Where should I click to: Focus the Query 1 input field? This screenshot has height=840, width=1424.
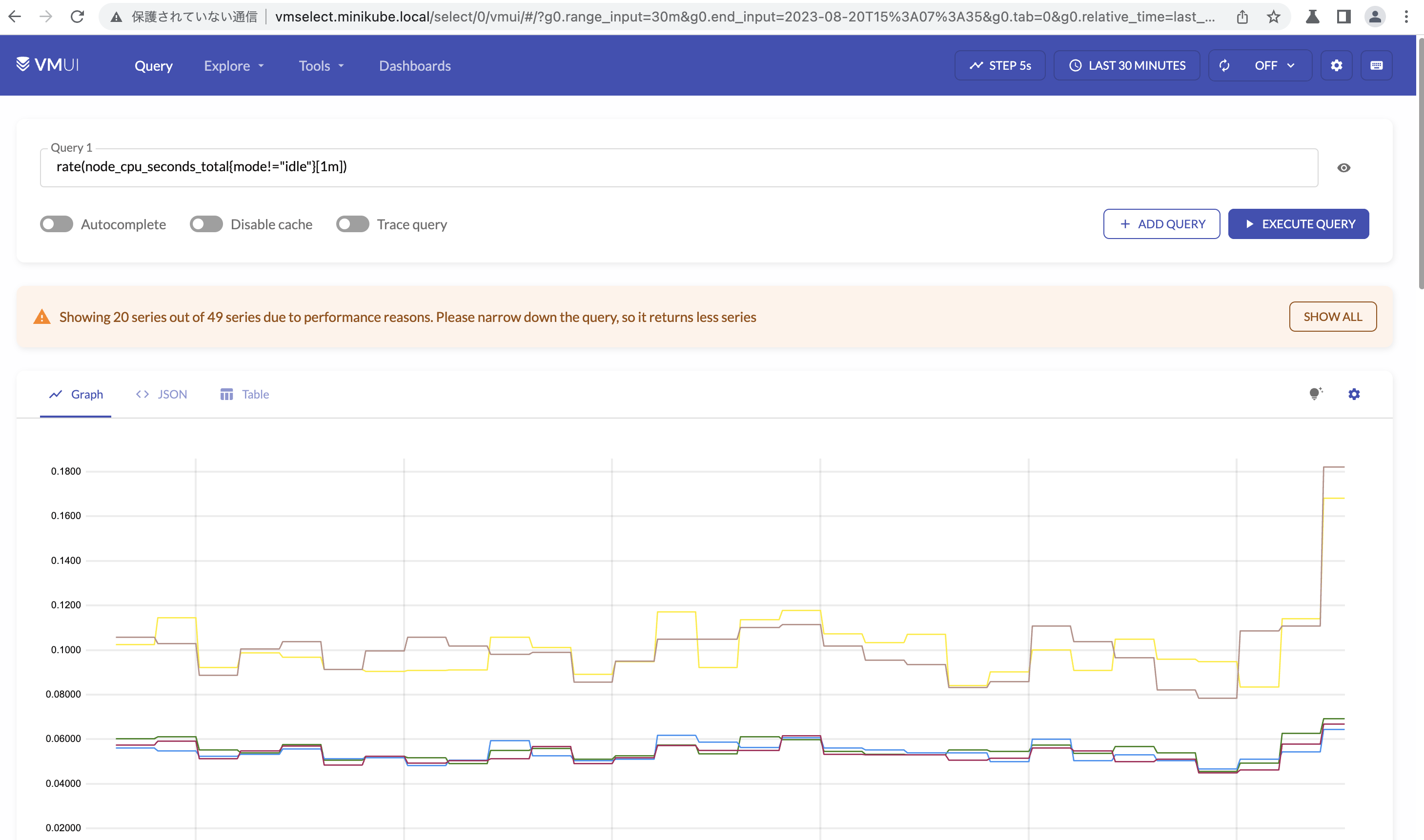679,167
